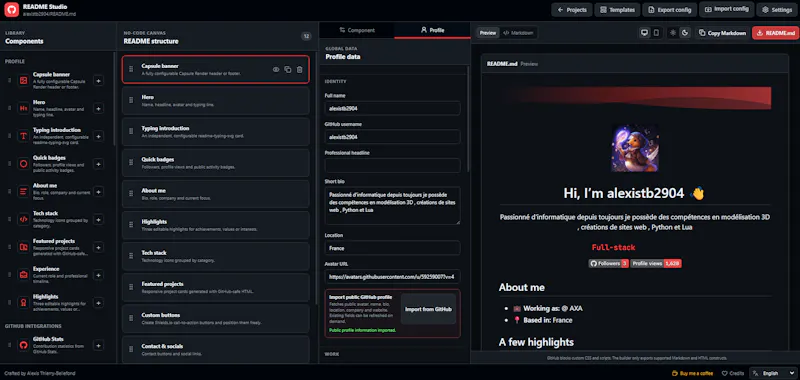Viewport: 800px width, 380px height.
Task: Click the Typing introduction library T icon
Action: pyautogui.click(x=23, y=136)
